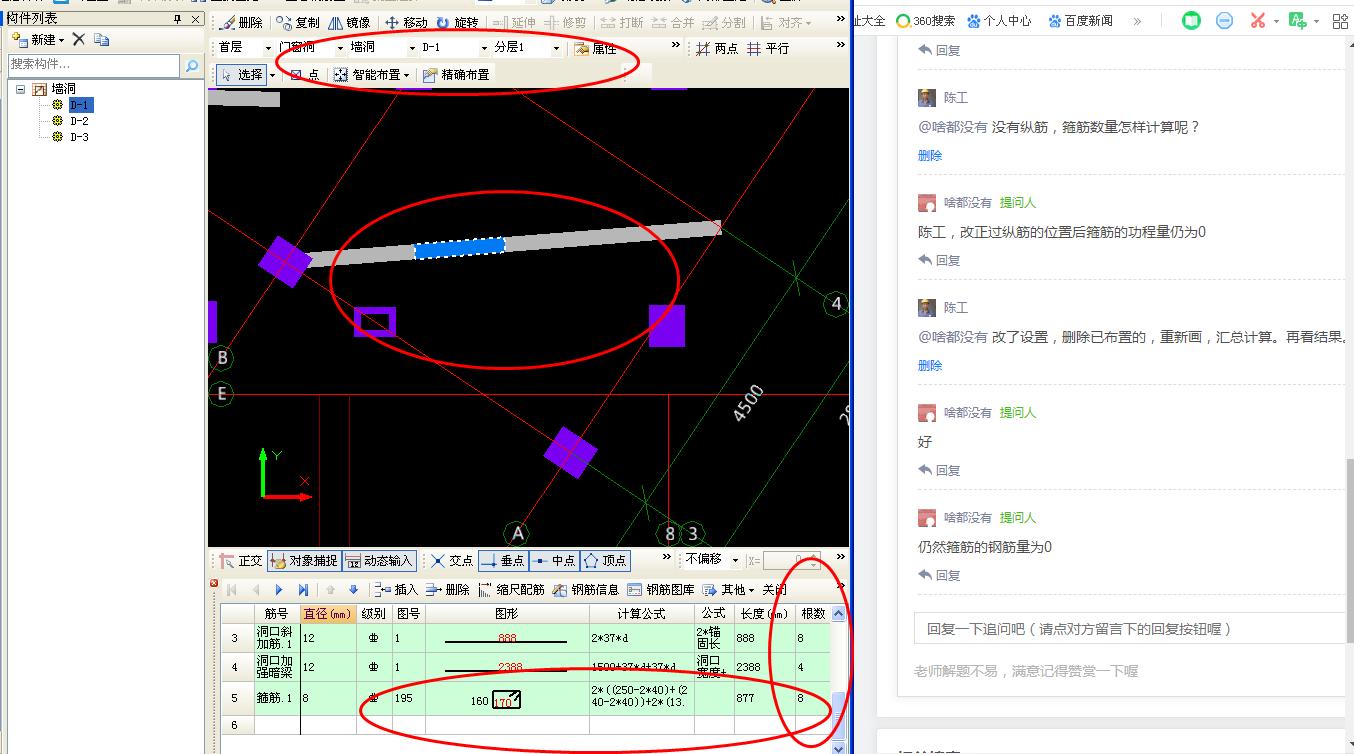
Task: Click 关闭 in the rebar toolbar
Action: (x=774, y=589)
